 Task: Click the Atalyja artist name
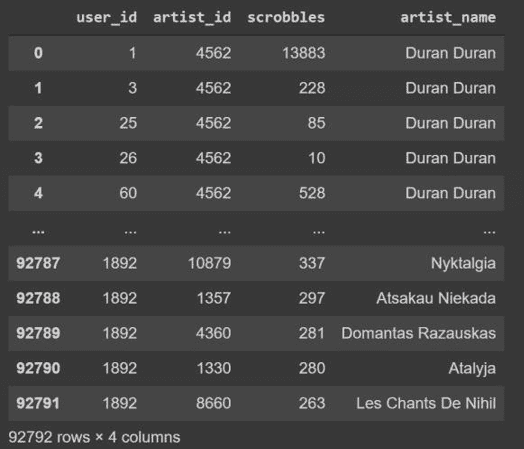(472, 368)
